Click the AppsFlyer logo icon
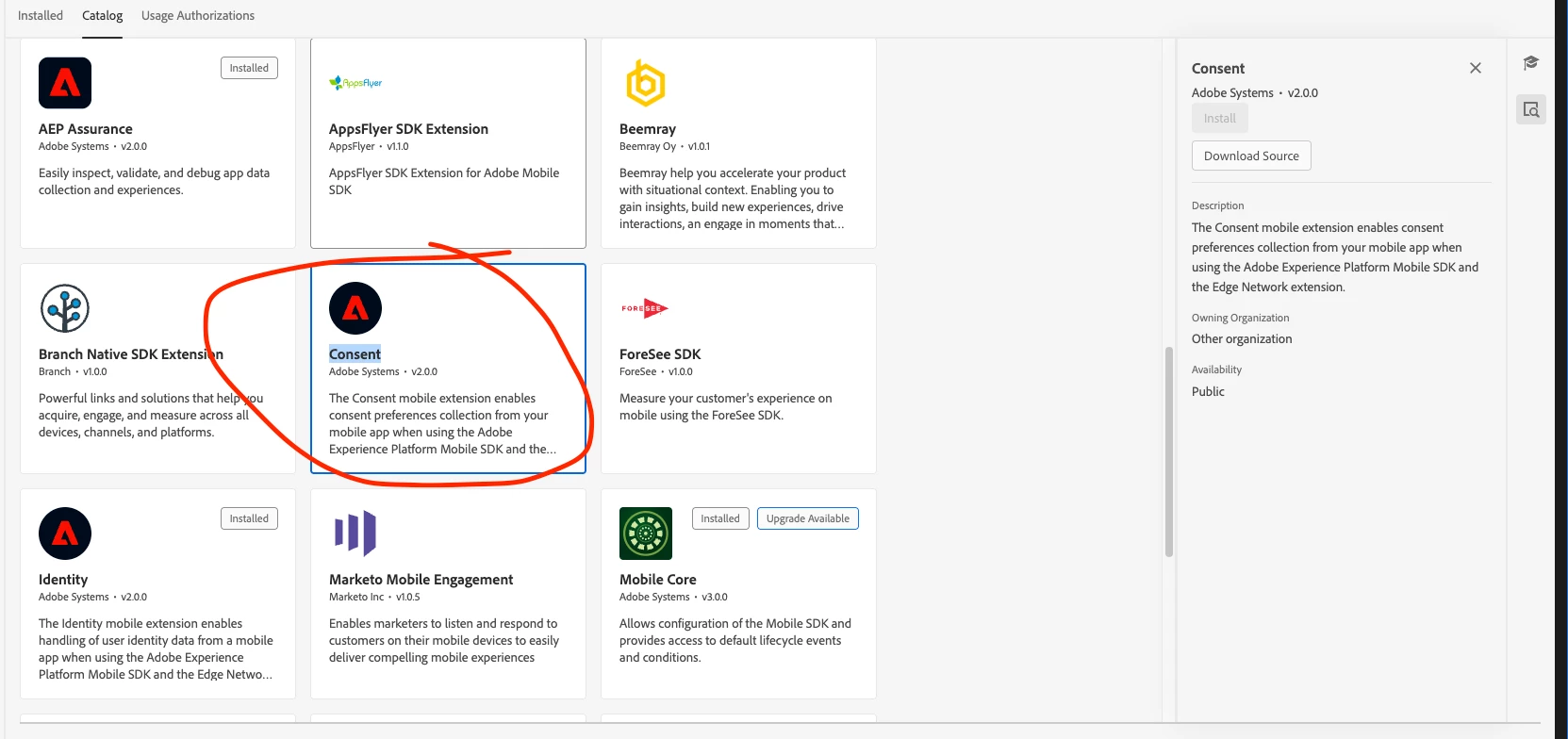This screenshot has height=739, width=1568. click(x=355, y=83)
